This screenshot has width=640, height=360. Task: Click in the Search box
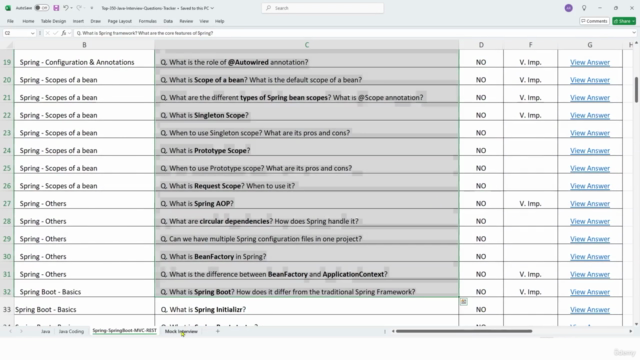click(x=322, y=8)
